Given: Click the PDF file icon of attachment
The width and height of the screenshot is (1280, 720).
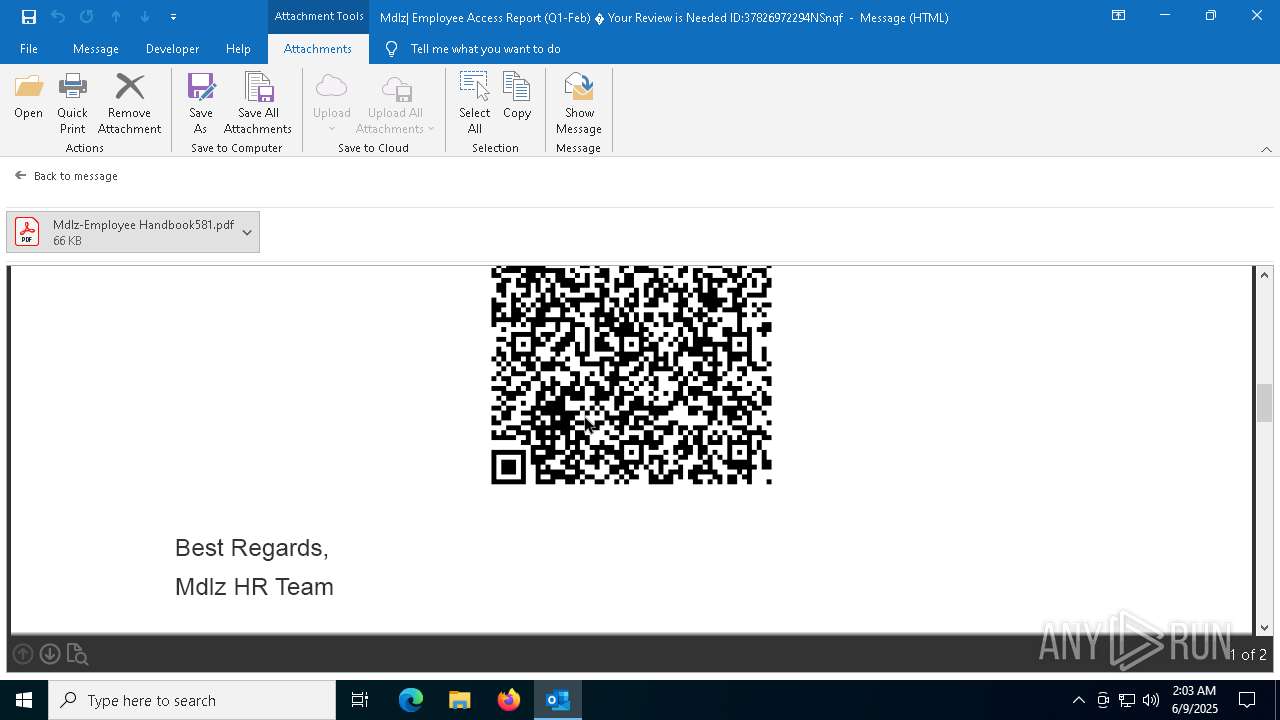Looking at the screenshot, I should coord(27,232).
